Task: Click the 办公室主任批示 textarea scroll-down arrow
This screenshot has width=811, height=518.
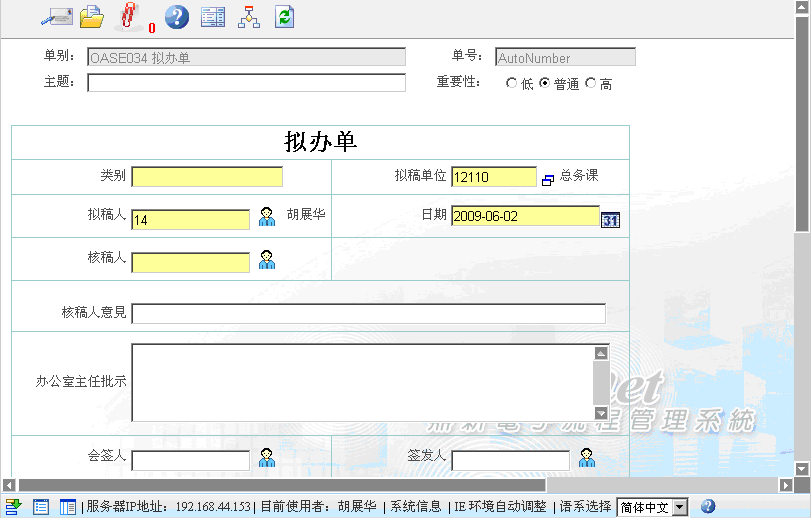Action: point(601,413)
